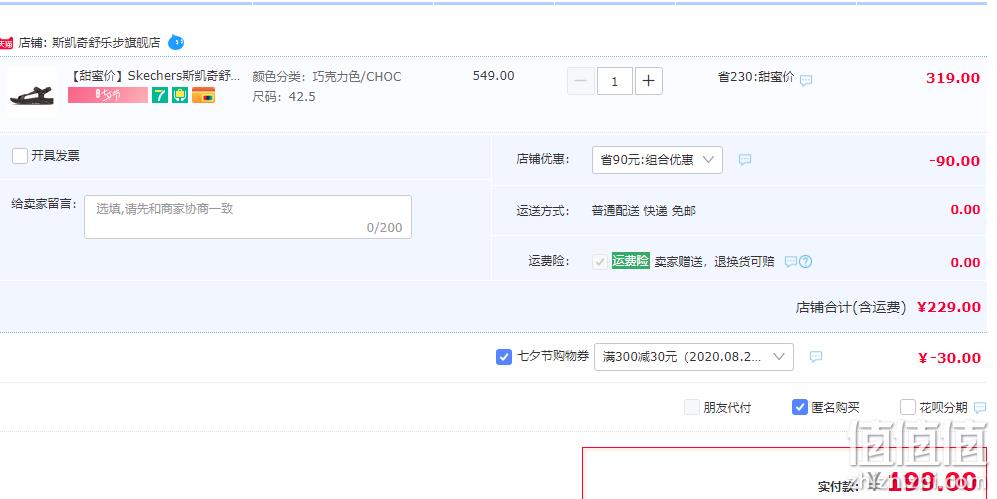Screen dimensions: 997x499
Task: Uncheck the 匿名购买 anonymous purchase checkbox
Action: click(800, 407)
